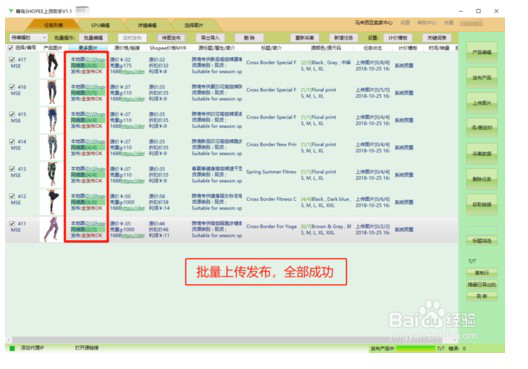The height and width of the screenshot is (369, 528).
Task: Open the 待编辑的 filter dropdown
Action: click(x=28, y=38)
